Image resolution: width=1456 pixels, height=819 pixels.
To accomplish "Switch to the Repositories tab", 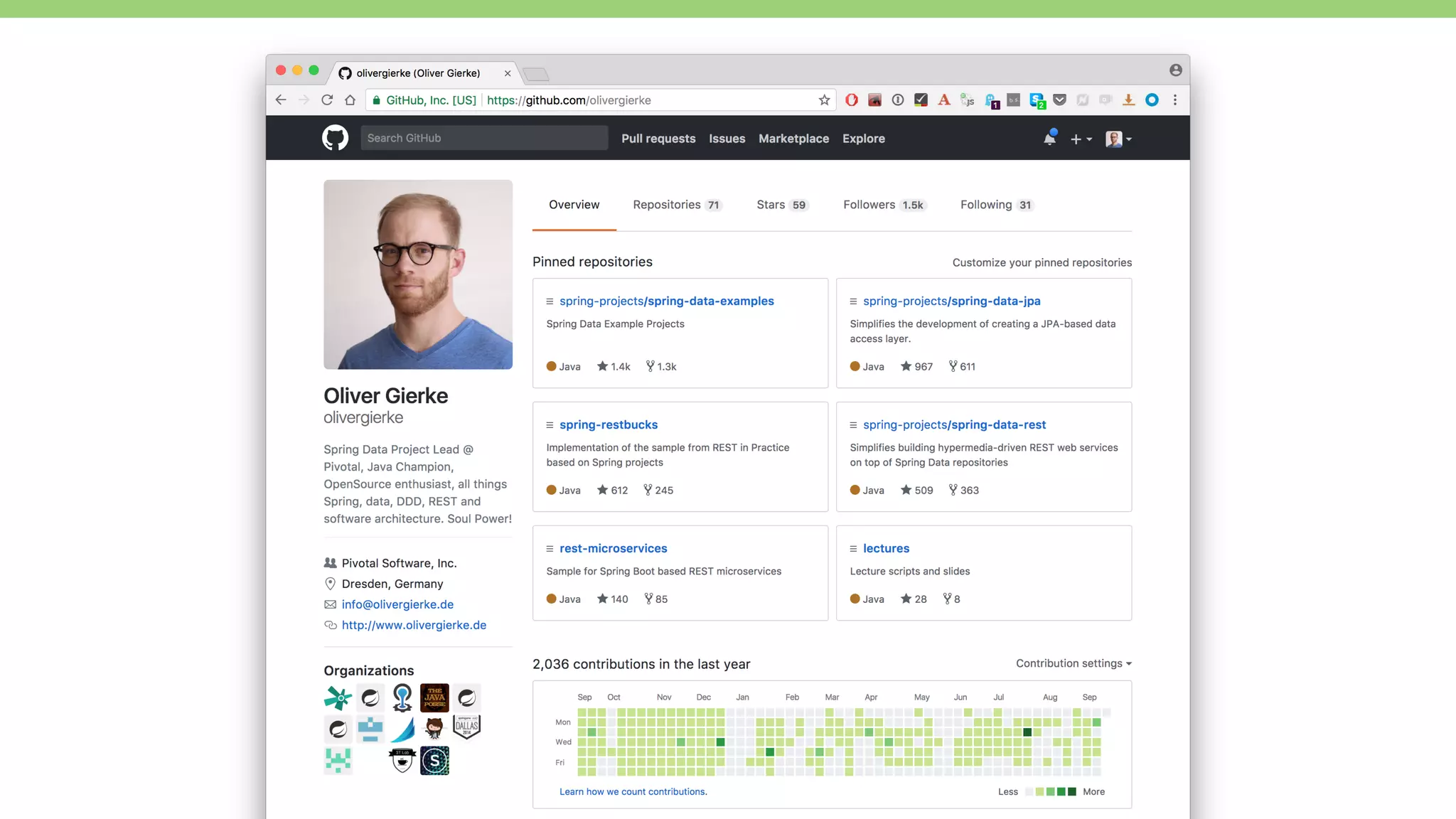I will coord(677,205).
